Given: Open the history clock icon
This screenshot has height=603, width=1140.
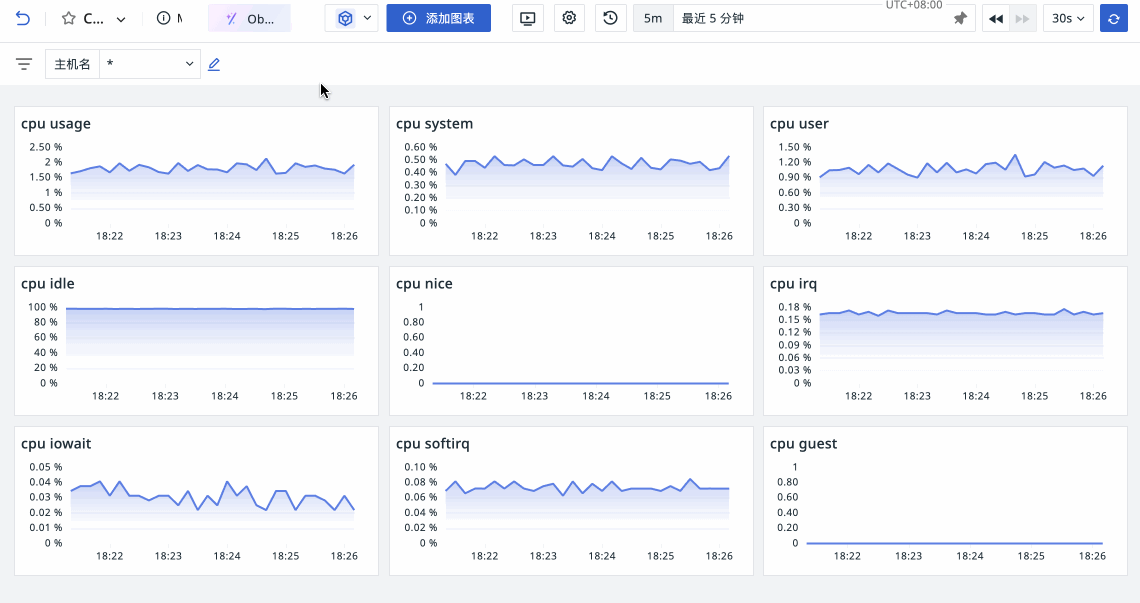Looking at the screenshot, I should pyautogui.click(x=611, y=18).
